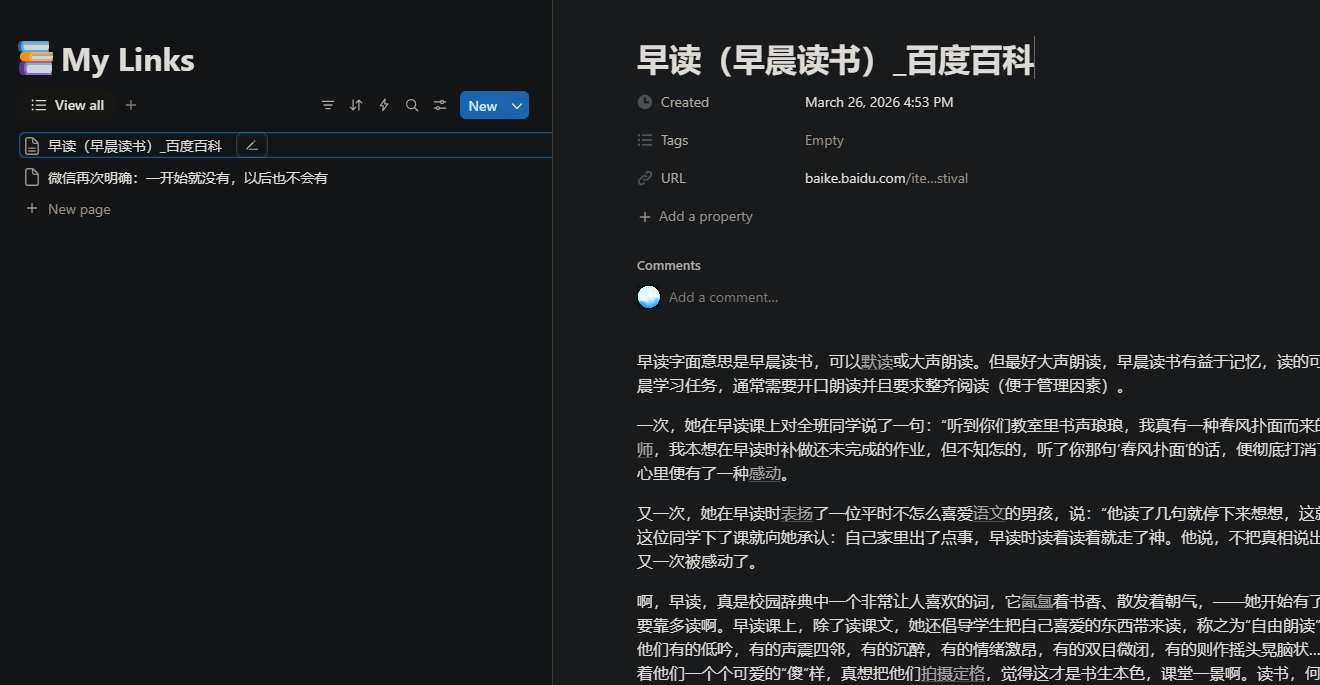Open the Created property label menu
This screenshot has height=685, width=1320.
pyautogui.click(x=684, y=103)
